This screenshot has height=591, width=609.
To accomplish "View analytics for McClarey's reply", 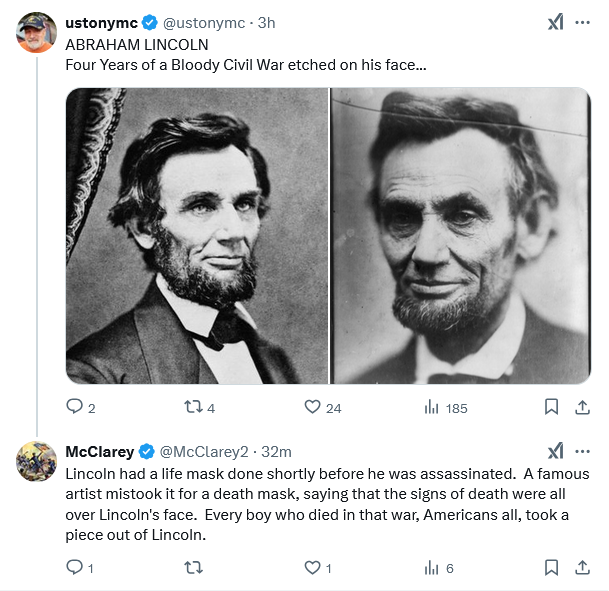I will tap(433, 568).
